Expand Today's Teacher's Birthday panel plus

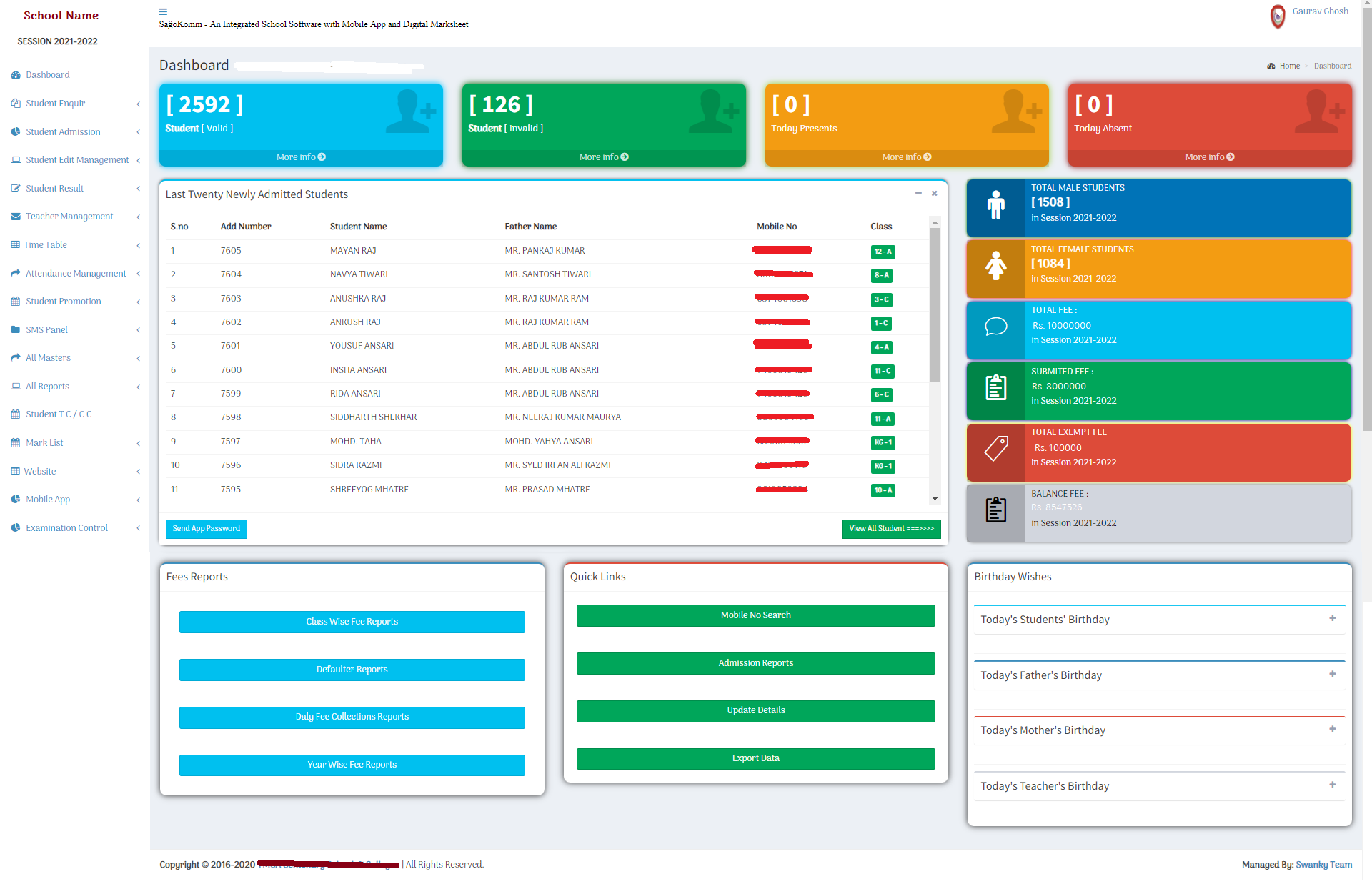[x=1332, y=785]
